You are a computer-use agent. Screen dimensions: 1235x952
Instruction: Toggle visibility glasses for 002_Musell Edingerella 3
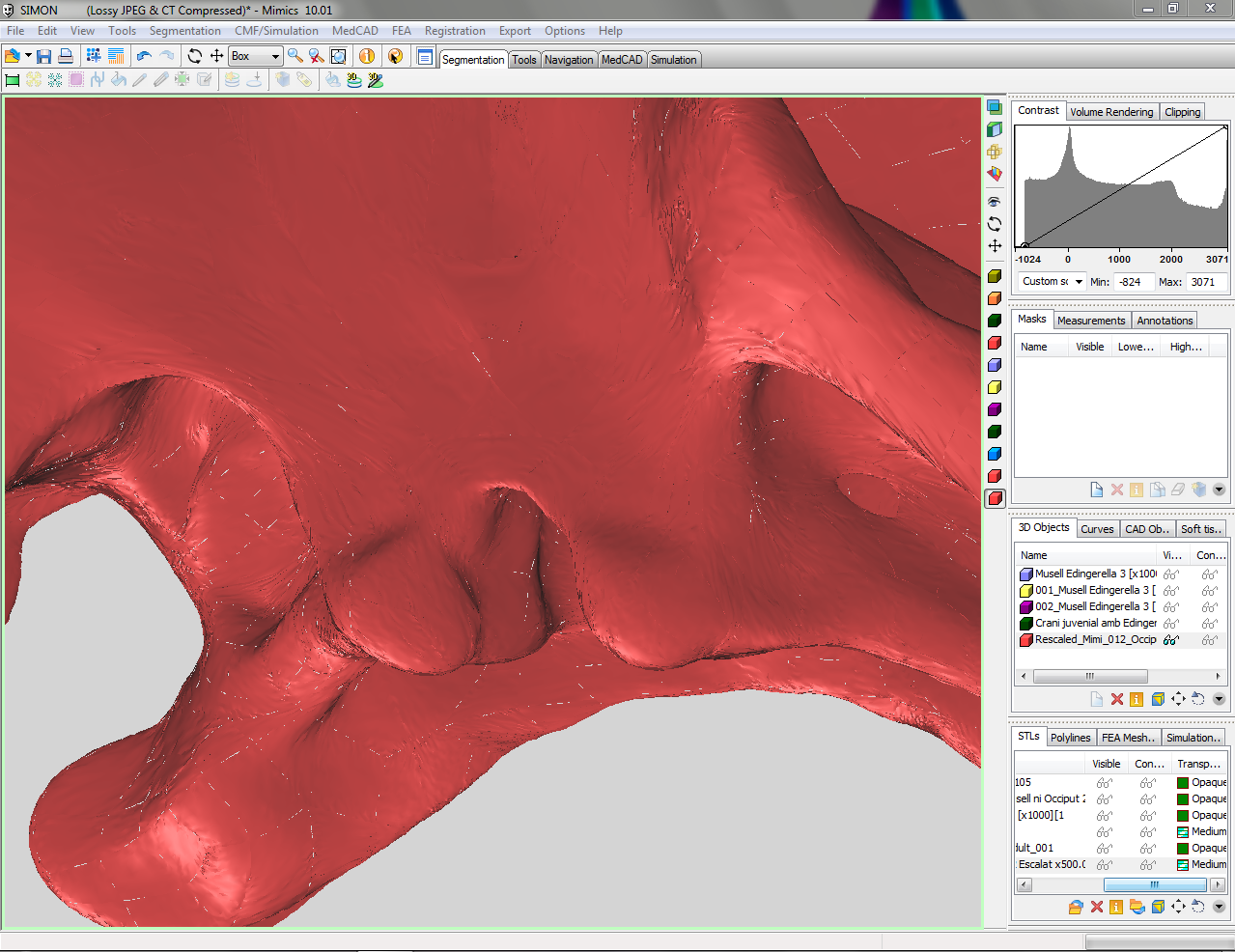point(1171,607)
